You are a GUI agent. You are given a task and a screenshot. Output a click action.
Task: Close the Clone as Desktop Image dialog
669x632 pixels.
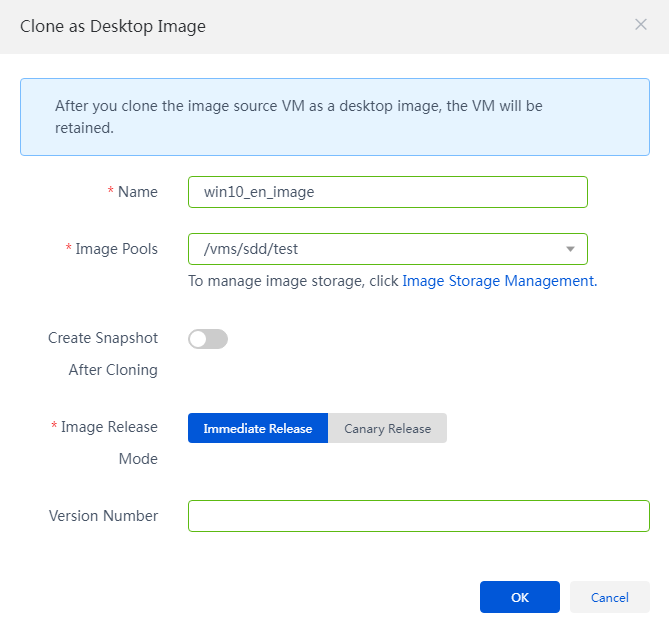[641, 25]
